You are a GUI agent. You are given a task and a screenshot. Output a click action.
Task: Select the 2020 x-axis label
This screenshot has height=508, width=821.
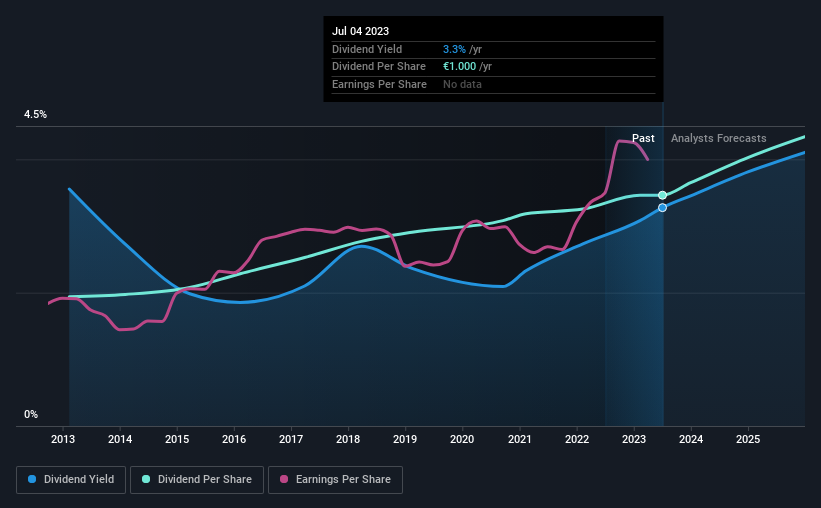[462, 439]
